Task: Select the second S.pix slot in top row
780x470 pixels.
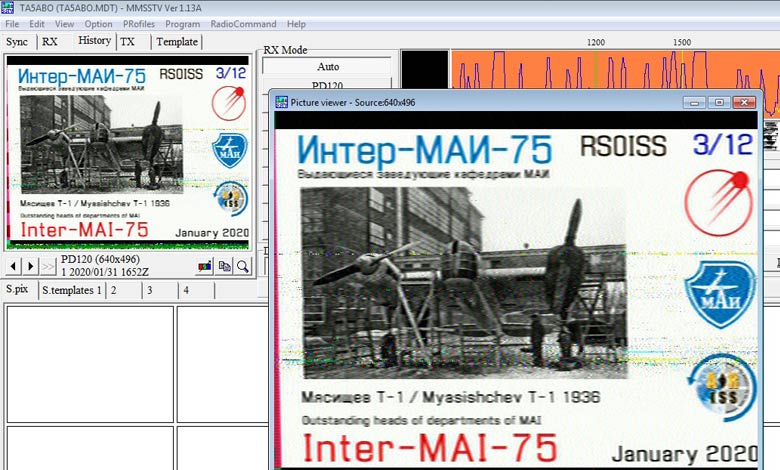Action: click(222, 364)
